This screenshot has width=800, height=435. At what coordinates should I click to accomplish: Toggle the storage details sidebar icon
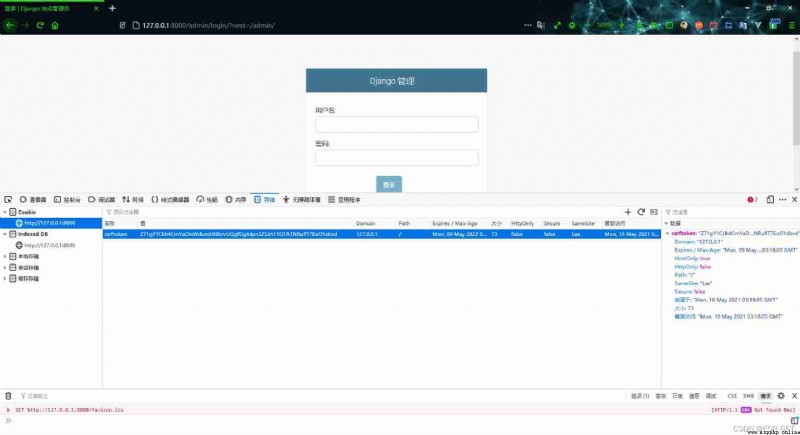coord(654,212)
